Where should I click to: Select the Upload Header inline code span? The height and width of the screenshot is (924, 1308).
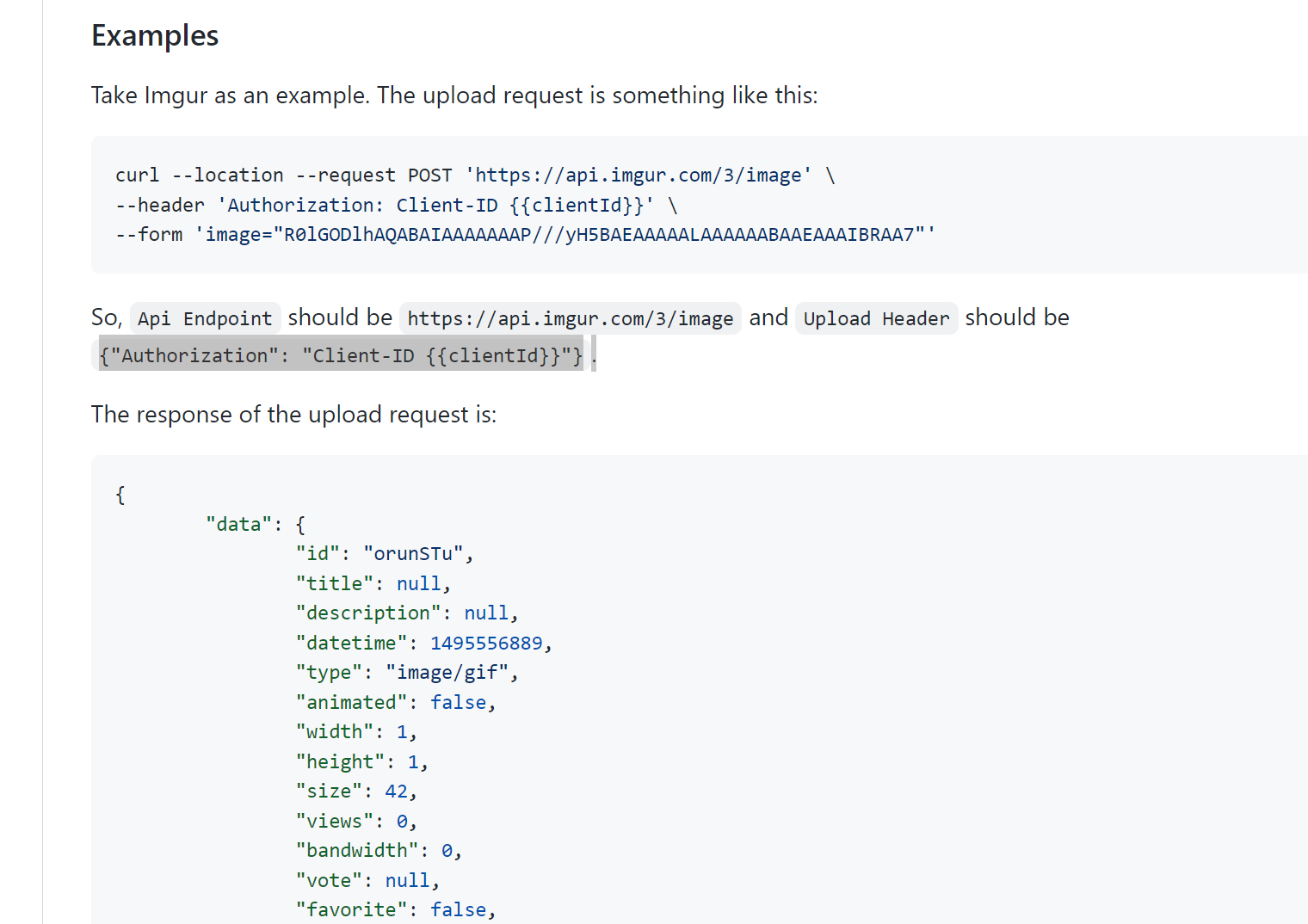[x=876, y=318]
